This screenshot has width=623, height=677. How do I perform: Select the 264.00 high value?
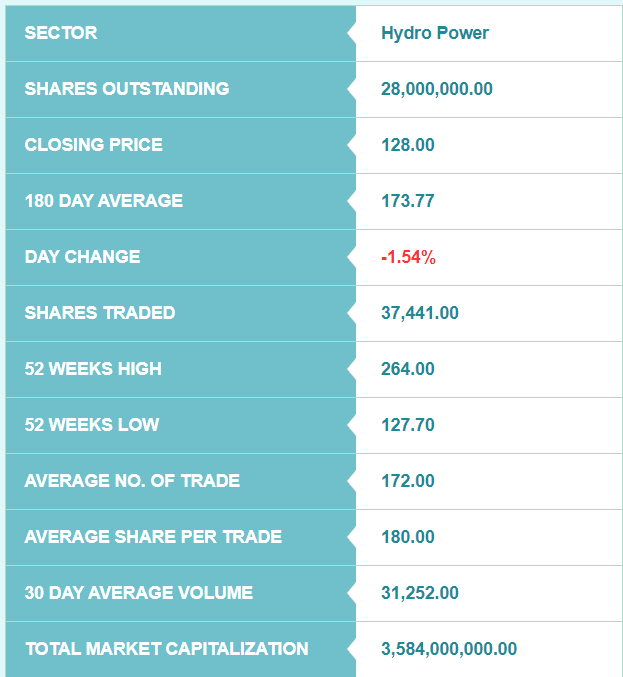[408, 369]
